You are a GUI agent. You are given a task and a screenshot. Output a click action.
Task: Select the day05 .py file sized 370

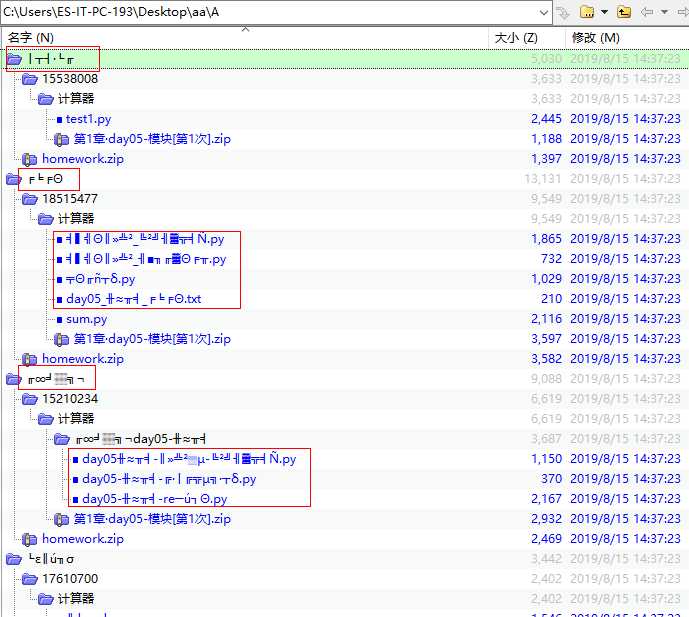[x=169, y=479]
